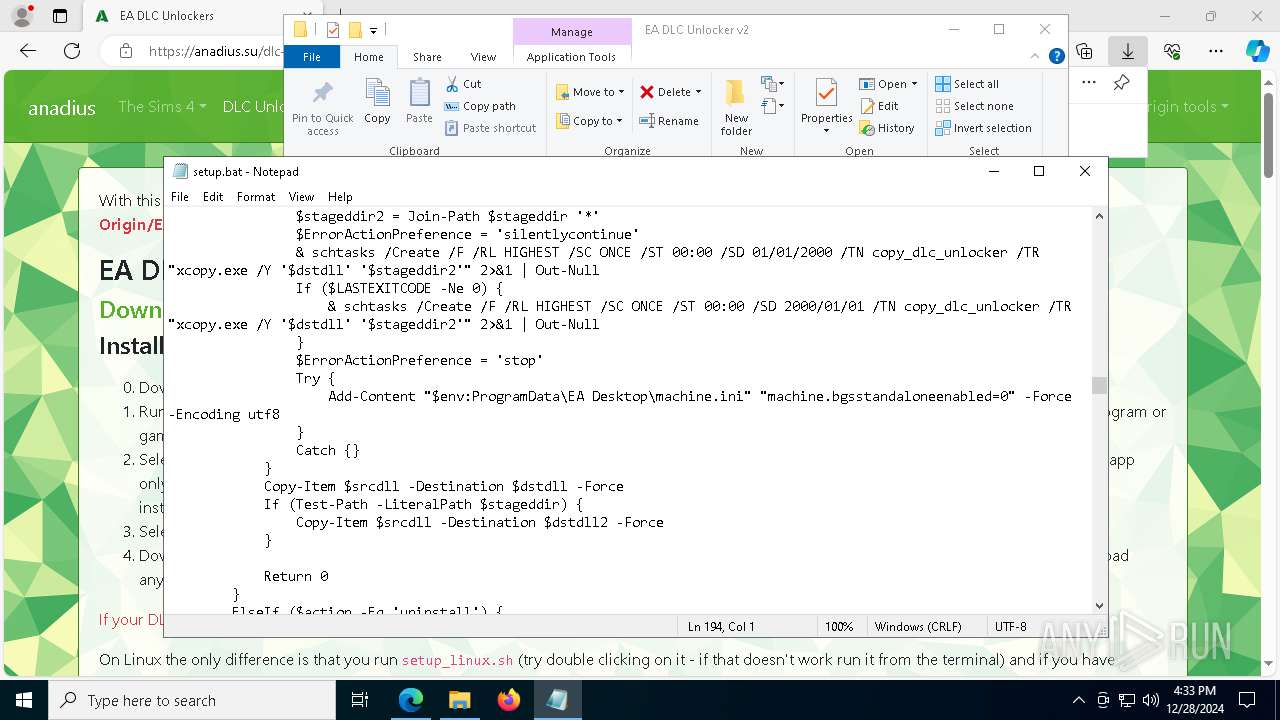Click Edge profile avatar icon
This screenshot has height=720, width=1280.
click(21, 16)
